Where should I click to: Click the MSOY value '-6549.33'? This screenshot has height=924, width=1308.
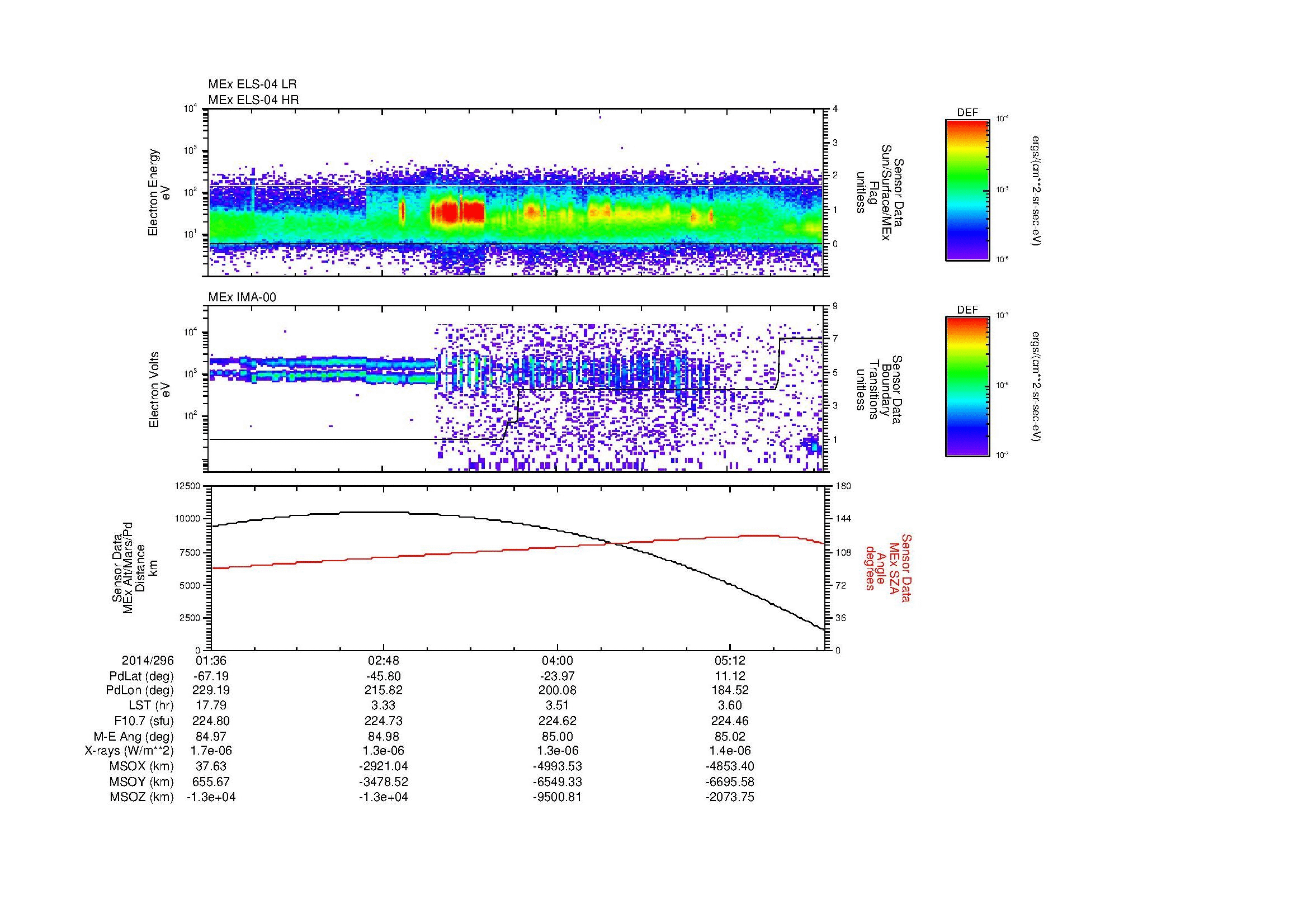click(557, 781)
